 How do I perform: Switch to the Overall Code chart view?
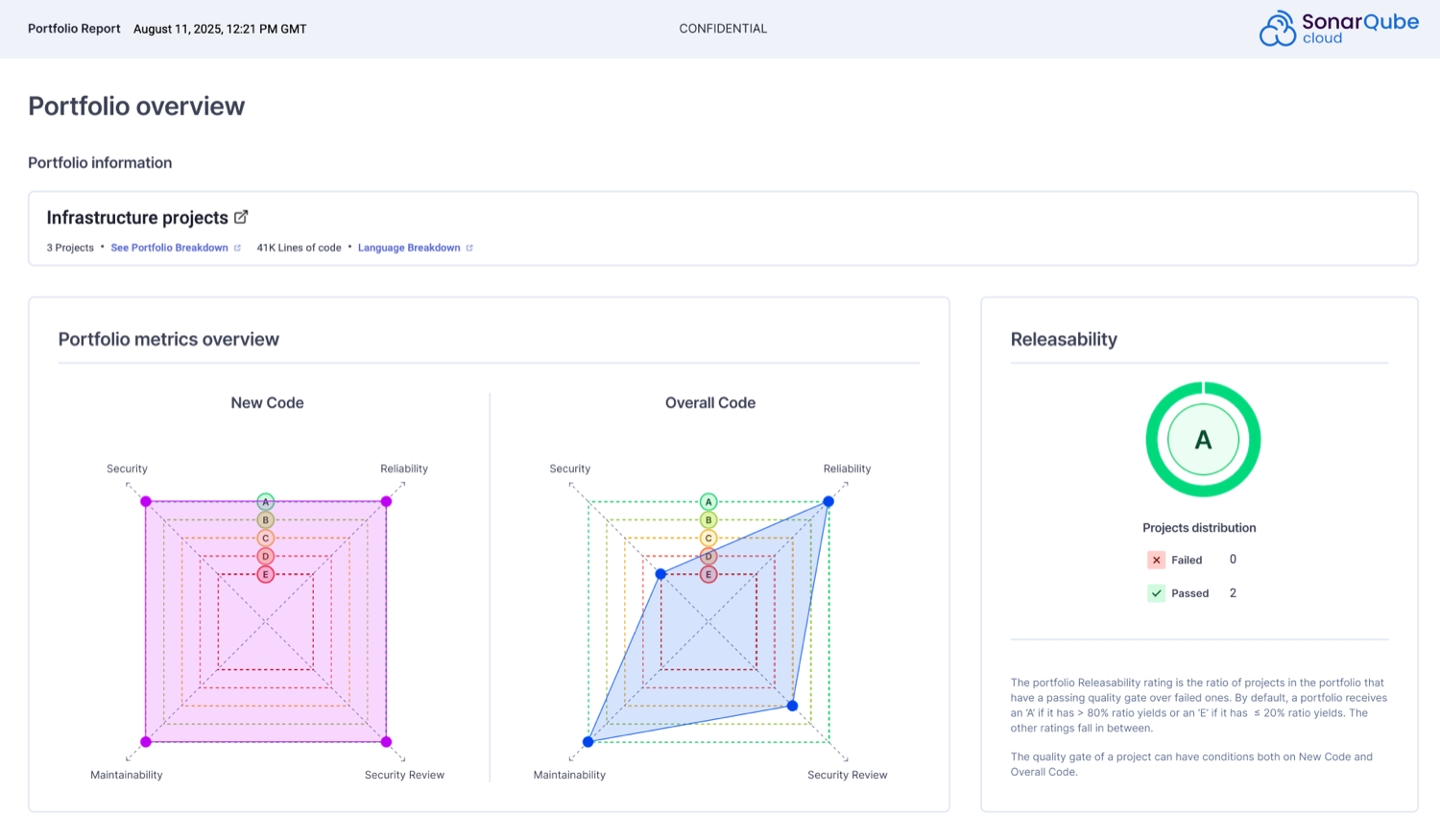pos(709,402)
